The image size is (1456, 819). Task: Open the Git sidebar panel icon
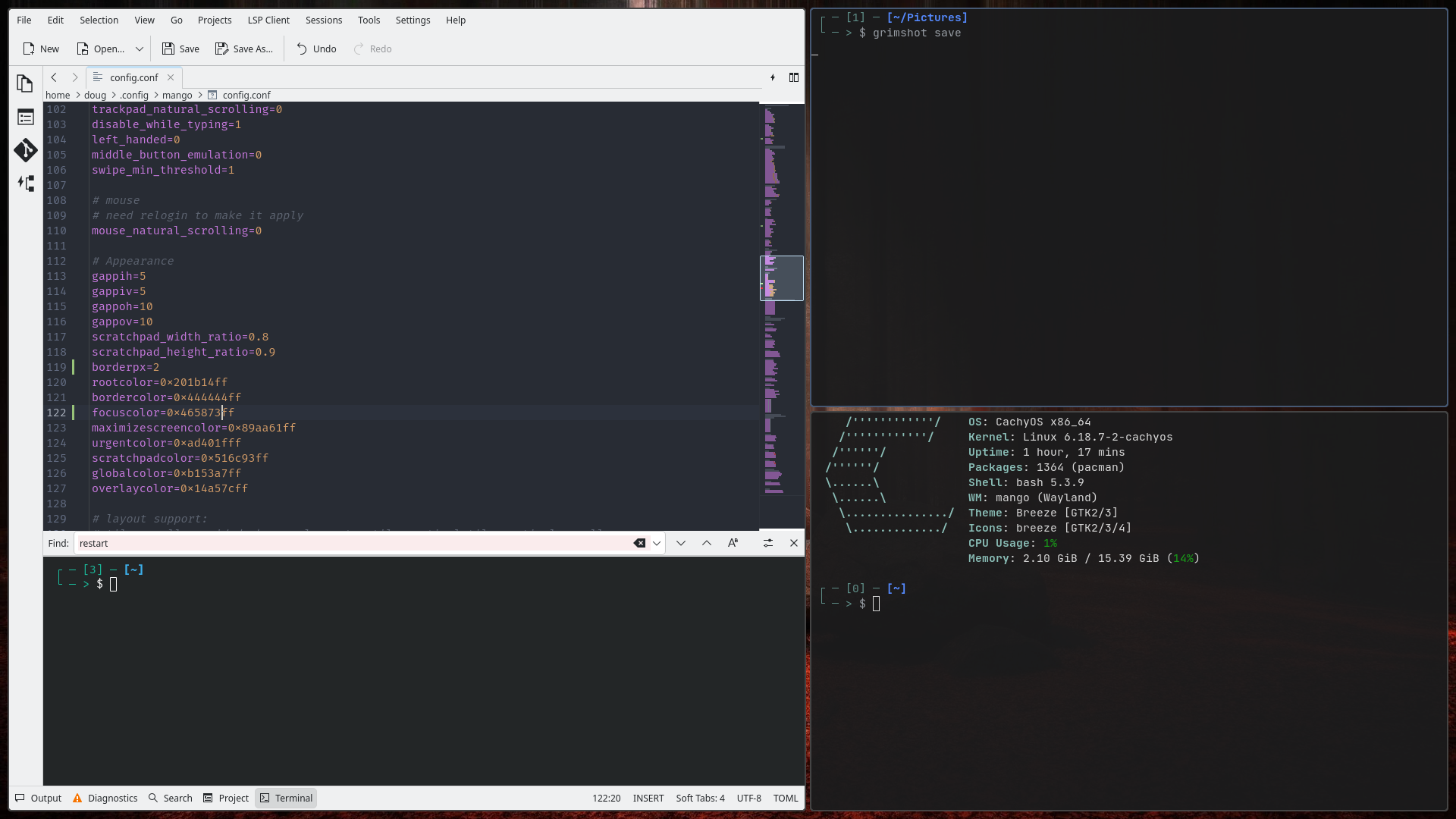pyautogui.click(x=25, y=150)
